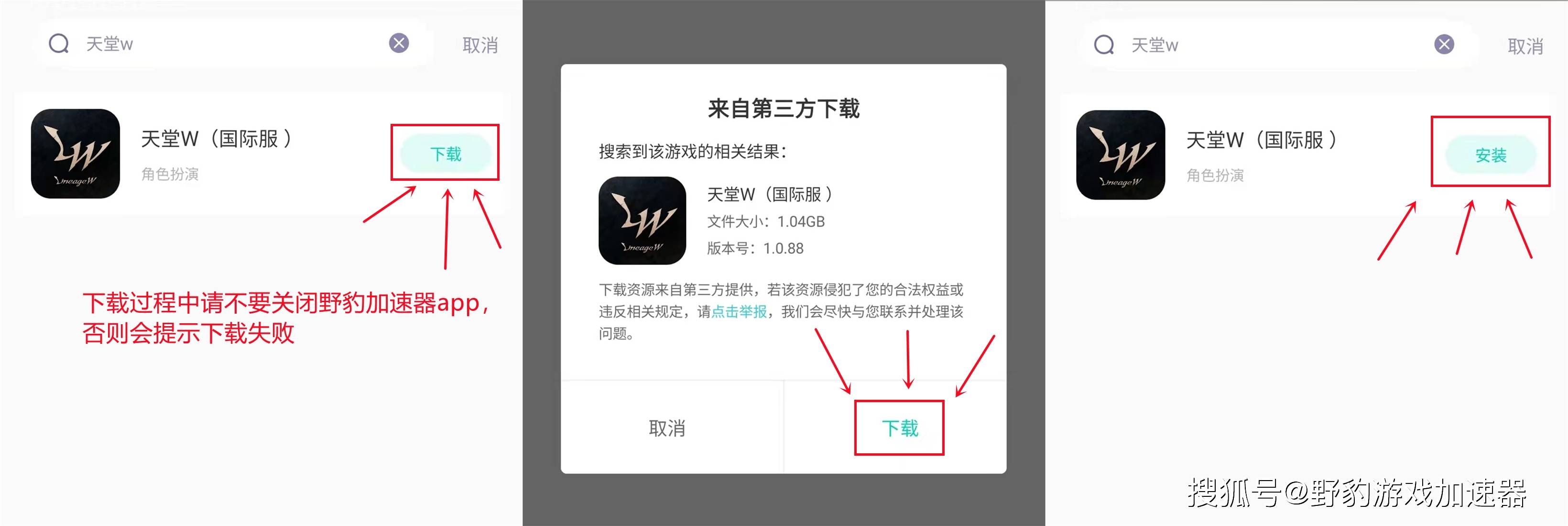Tap the 点击举报 link in the dialog

[739, 312]
